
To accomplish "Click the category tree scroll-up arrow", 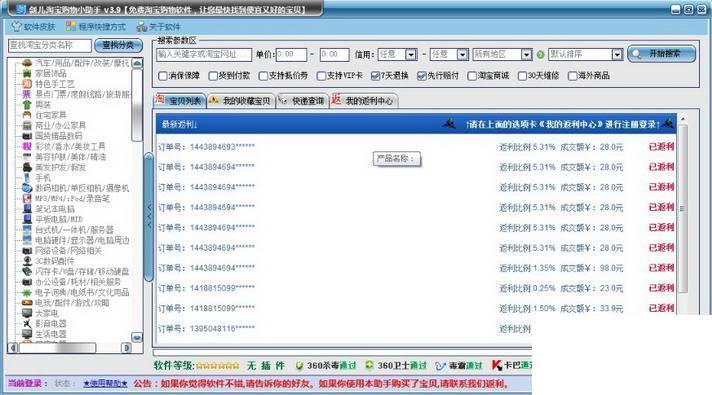I will [x=137, y=63].
